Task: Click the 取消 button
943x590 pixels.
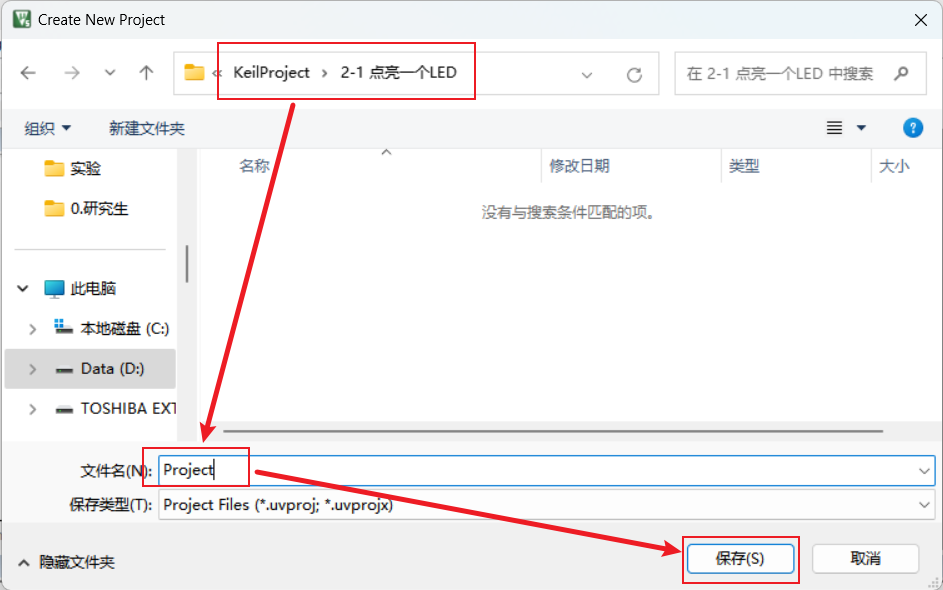Action: click(x=865, y=559)
